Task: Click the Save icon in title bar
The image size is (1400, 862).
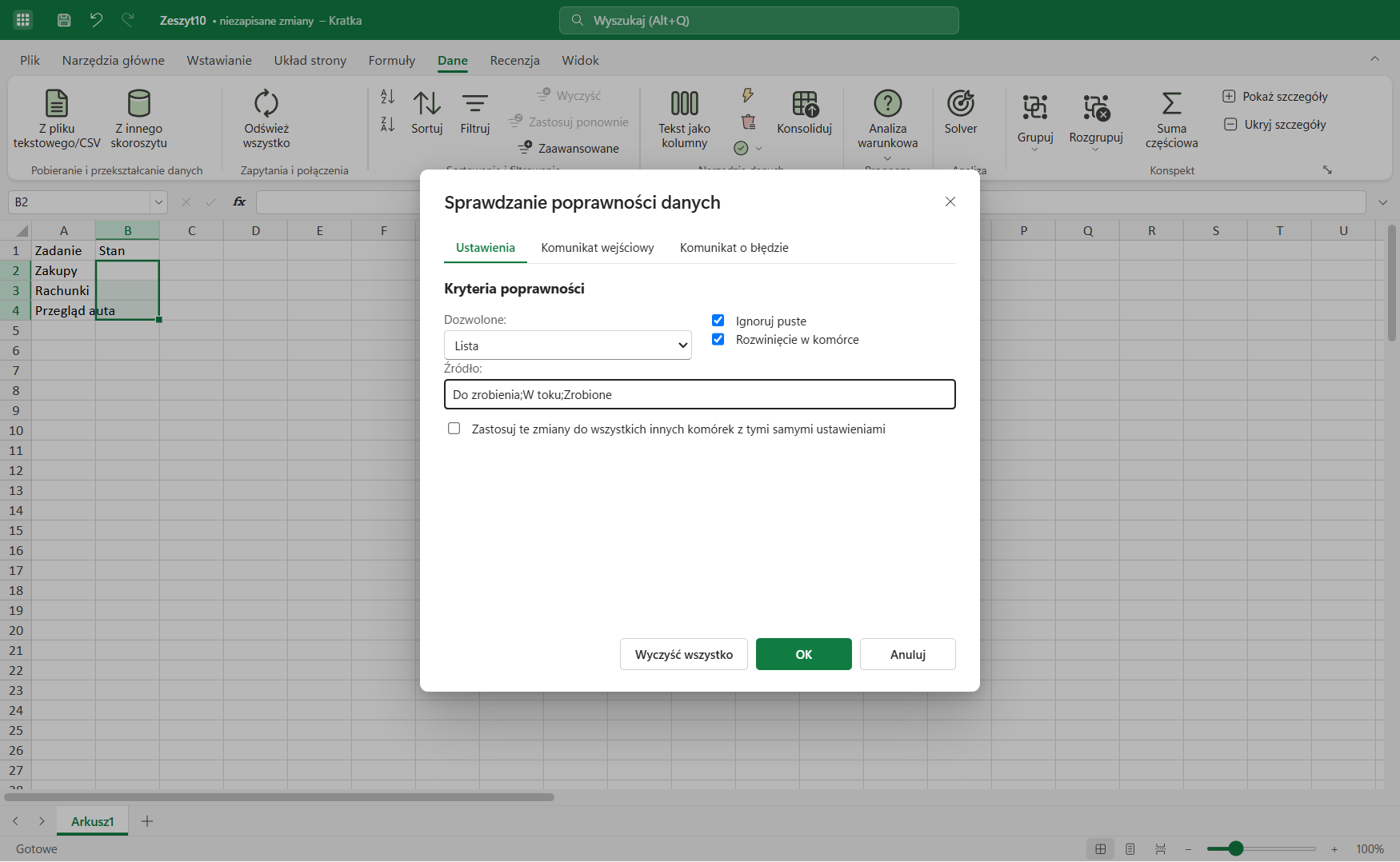Action: click(64, 20)
